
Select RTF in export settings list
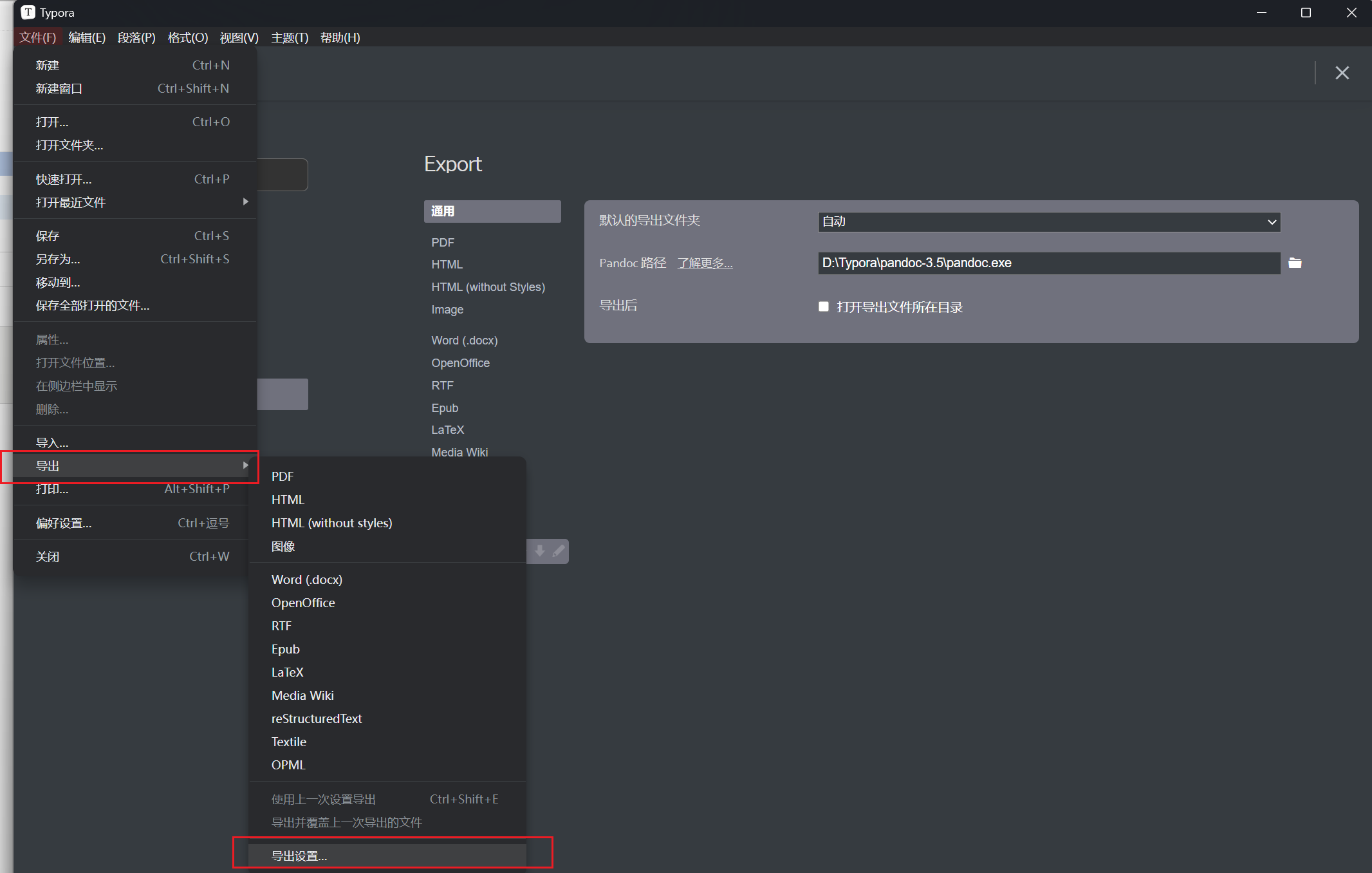(x=443, y=386)
